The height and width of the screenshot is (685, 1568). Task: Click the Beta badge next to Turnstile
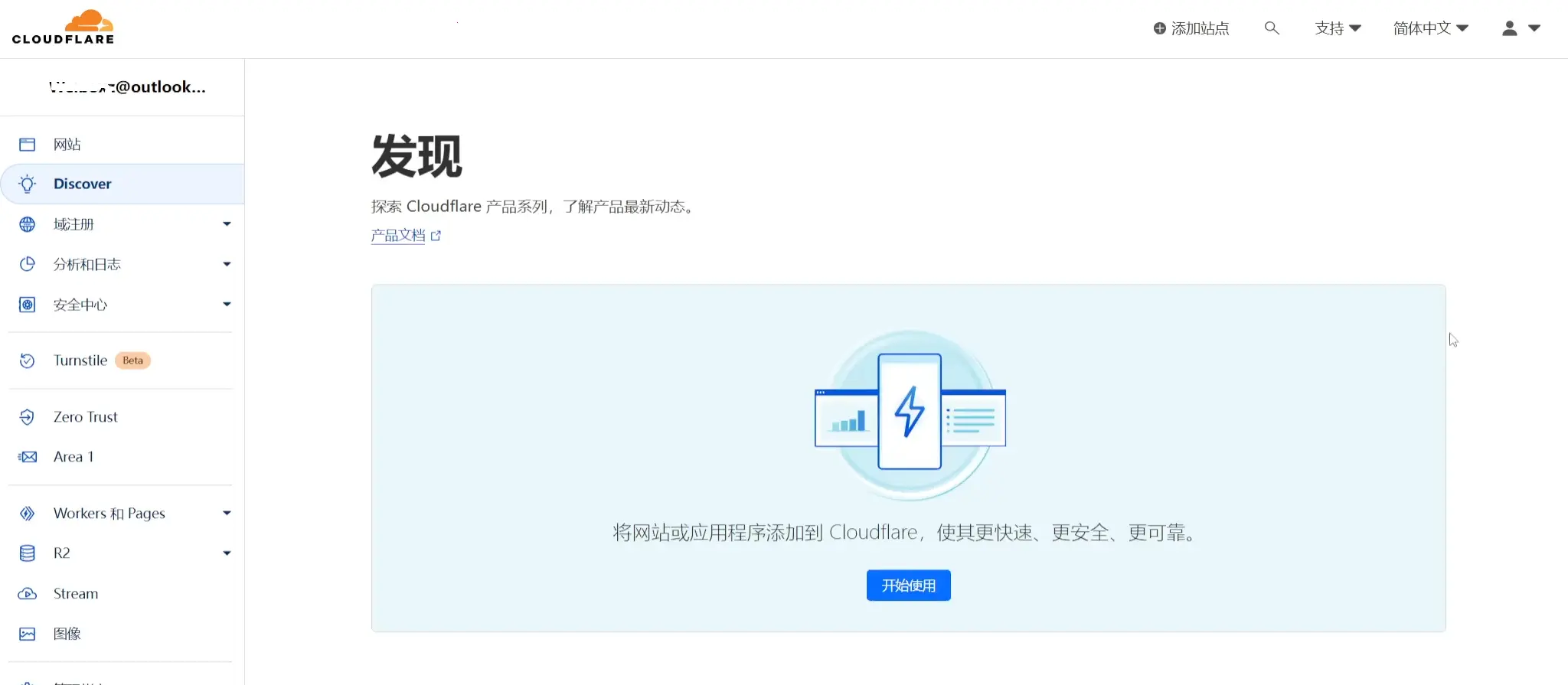coord(133,360)
